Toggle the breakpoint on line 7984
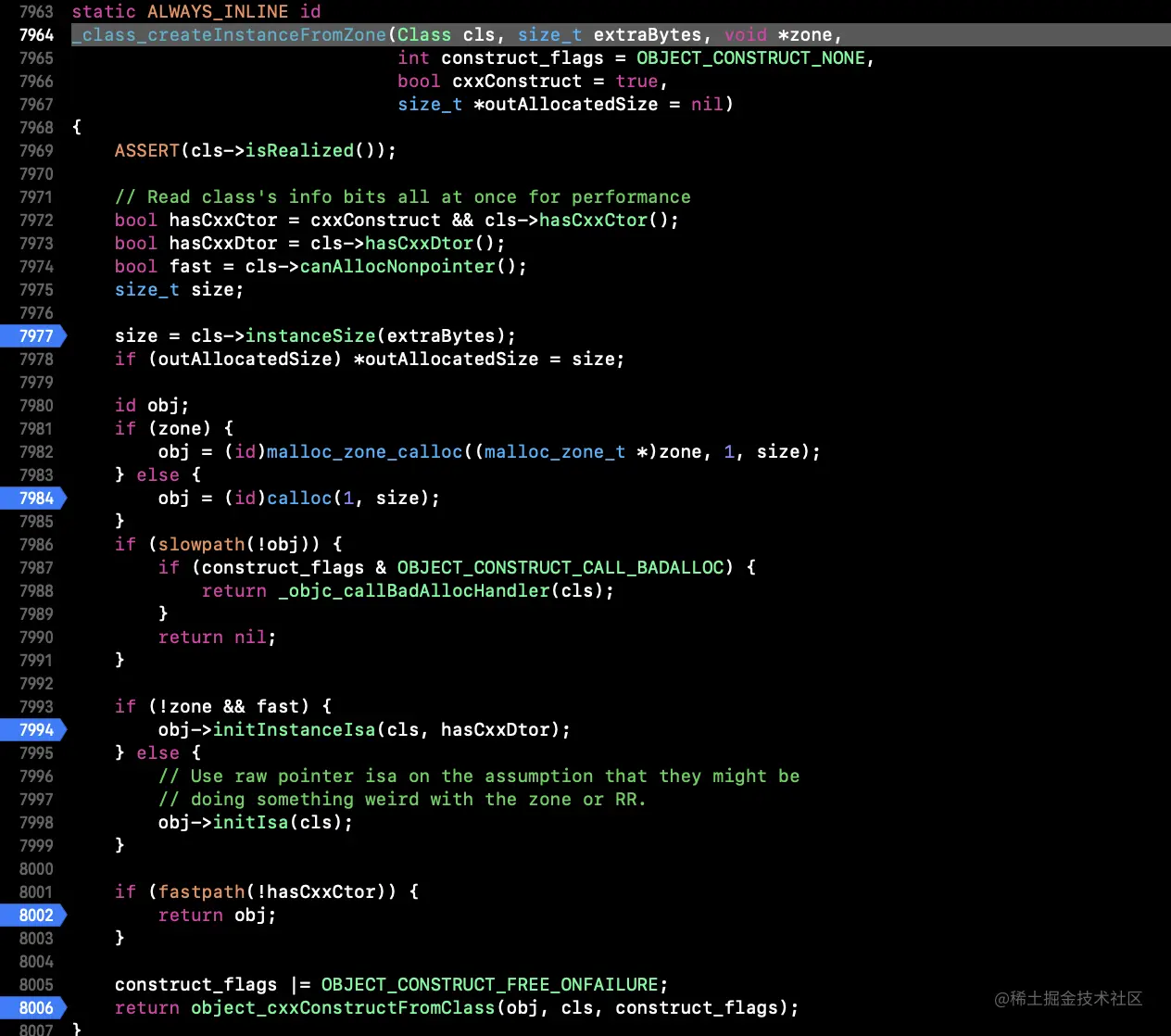The width and height of the screenshot is (1171, 1036). (33, 498)
